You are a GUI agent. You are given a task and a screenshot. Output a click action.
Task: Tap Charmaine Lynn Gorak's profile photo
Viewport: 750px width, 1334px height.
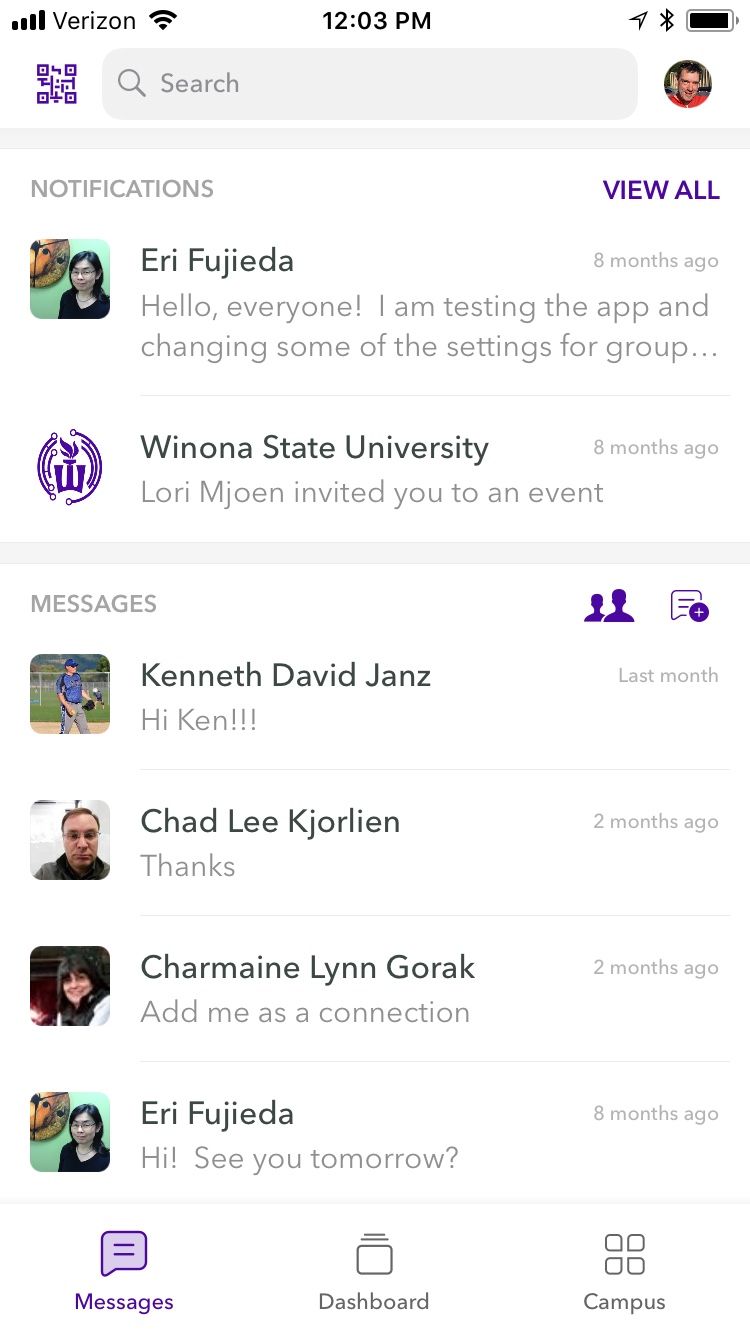click(x=70, y=986)
